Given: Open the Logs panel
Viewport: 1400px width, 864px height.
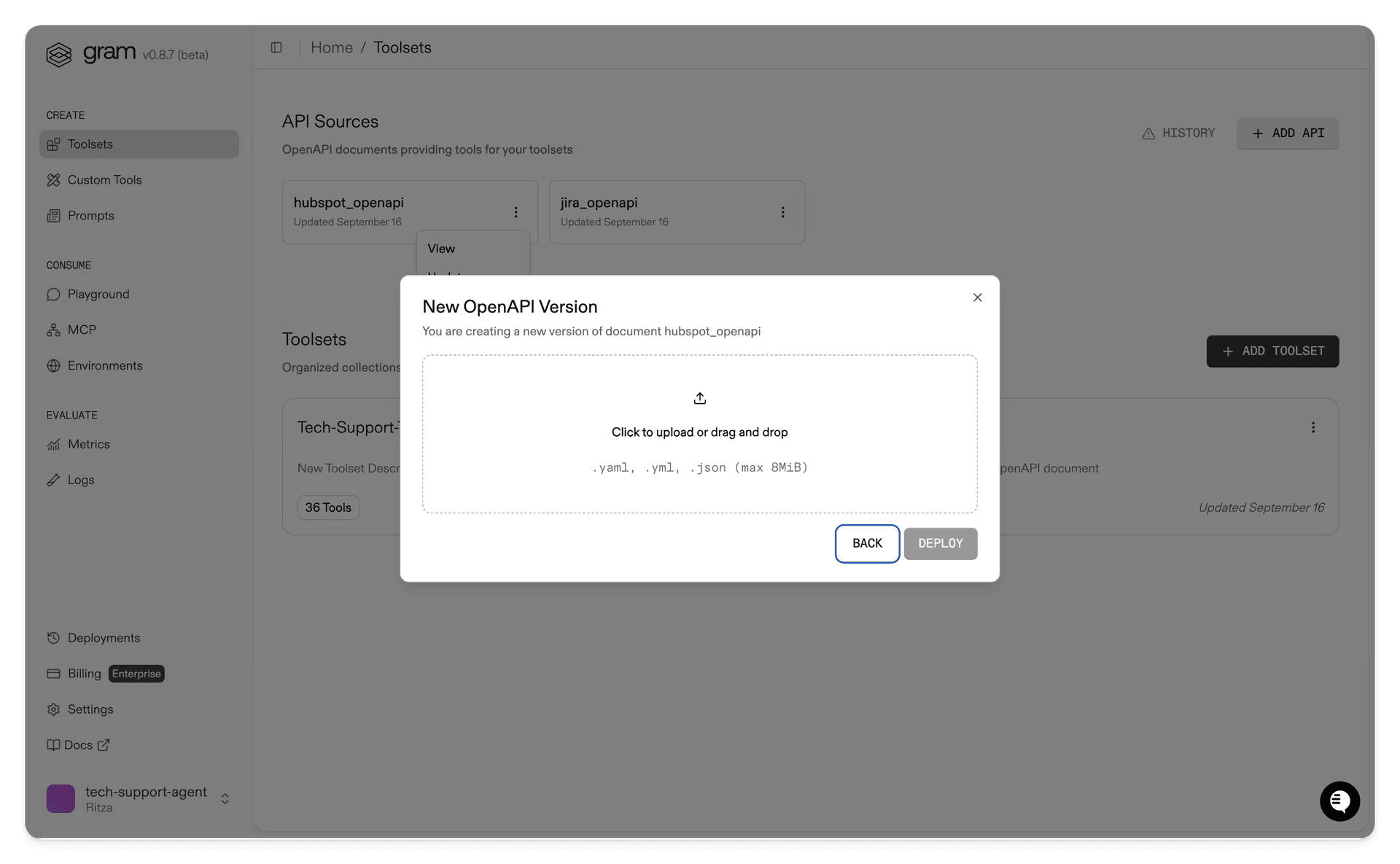Looking at the screenshot, I should [x=80, y=480].
